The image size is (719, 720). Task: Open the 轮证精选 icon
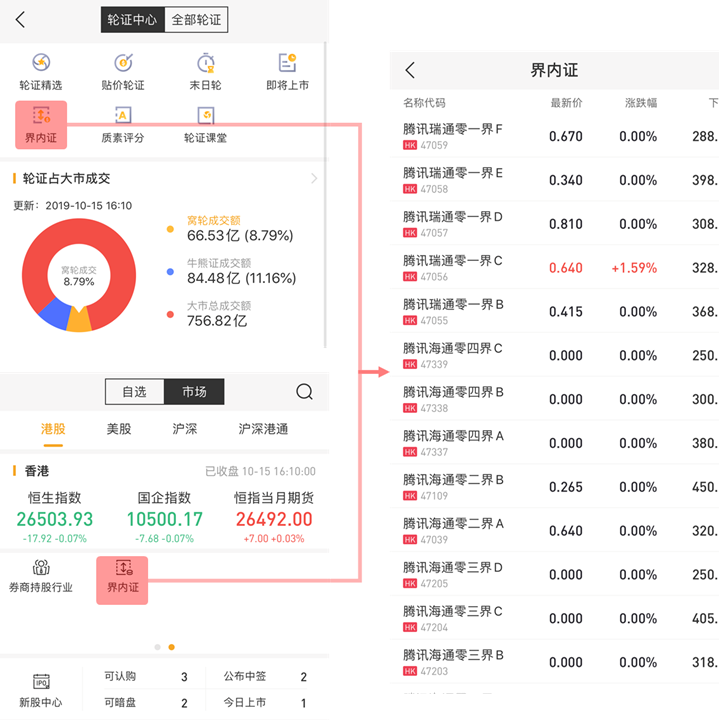[x=41, y=72]
